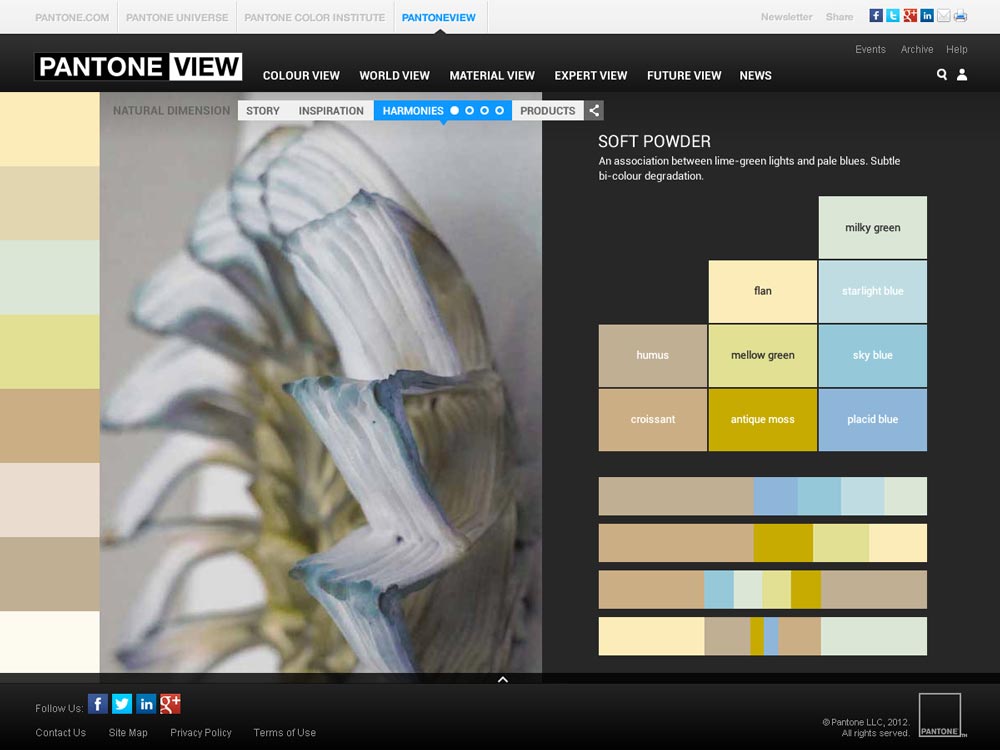Select the flan swatch
The height and width of the screenshot is (750, 1000).
click(763, 291)
